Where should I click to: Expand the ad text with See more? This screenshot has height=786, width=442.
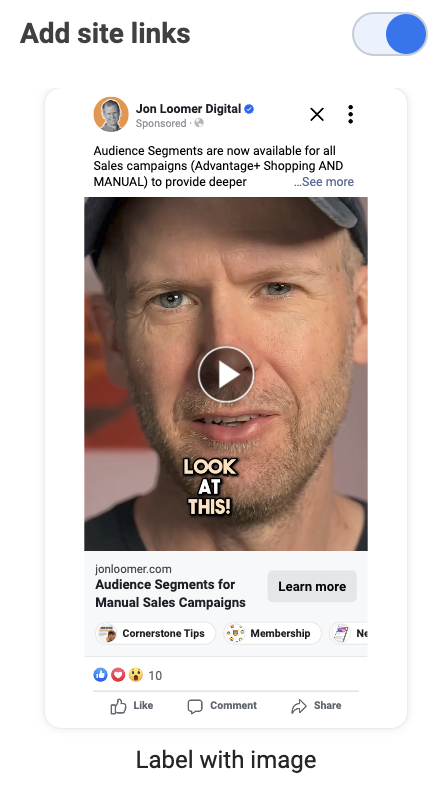(324, 181)
